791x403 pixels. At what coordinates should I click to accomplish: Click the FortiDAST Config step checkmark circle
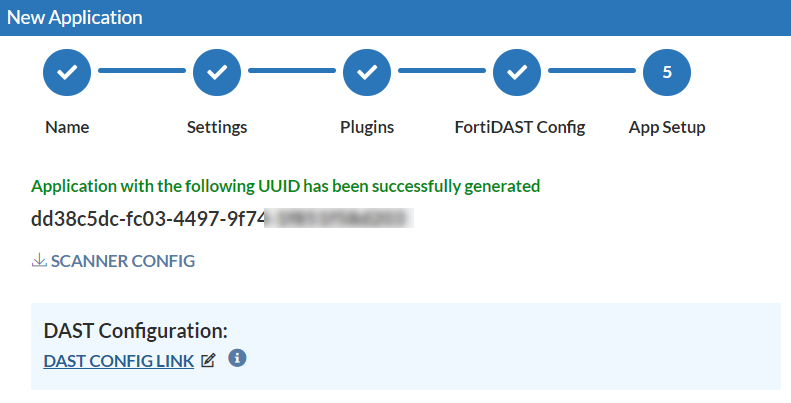(517, 73)
